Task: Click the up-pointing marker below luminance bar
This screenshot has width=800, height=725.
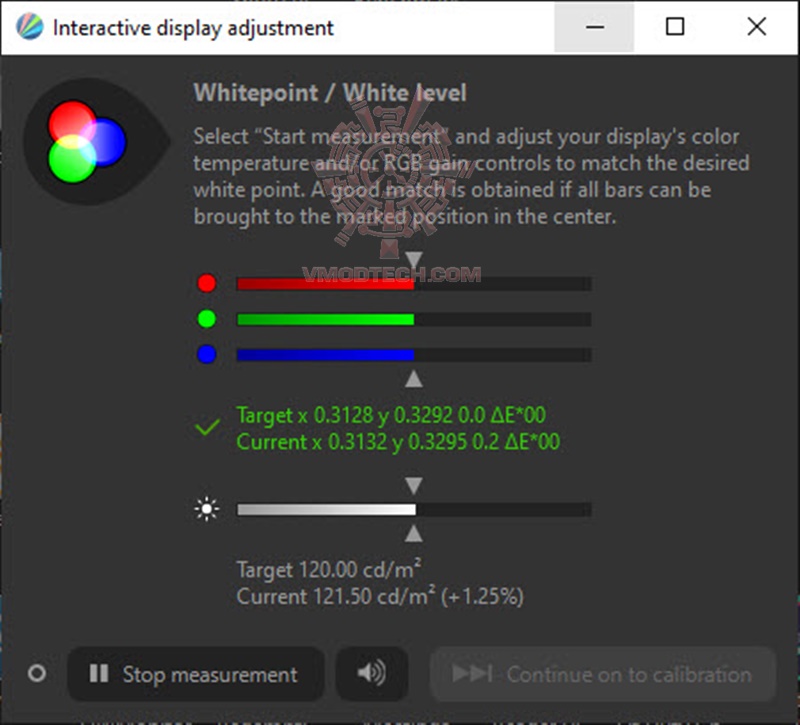Action: tap(414, 534)
